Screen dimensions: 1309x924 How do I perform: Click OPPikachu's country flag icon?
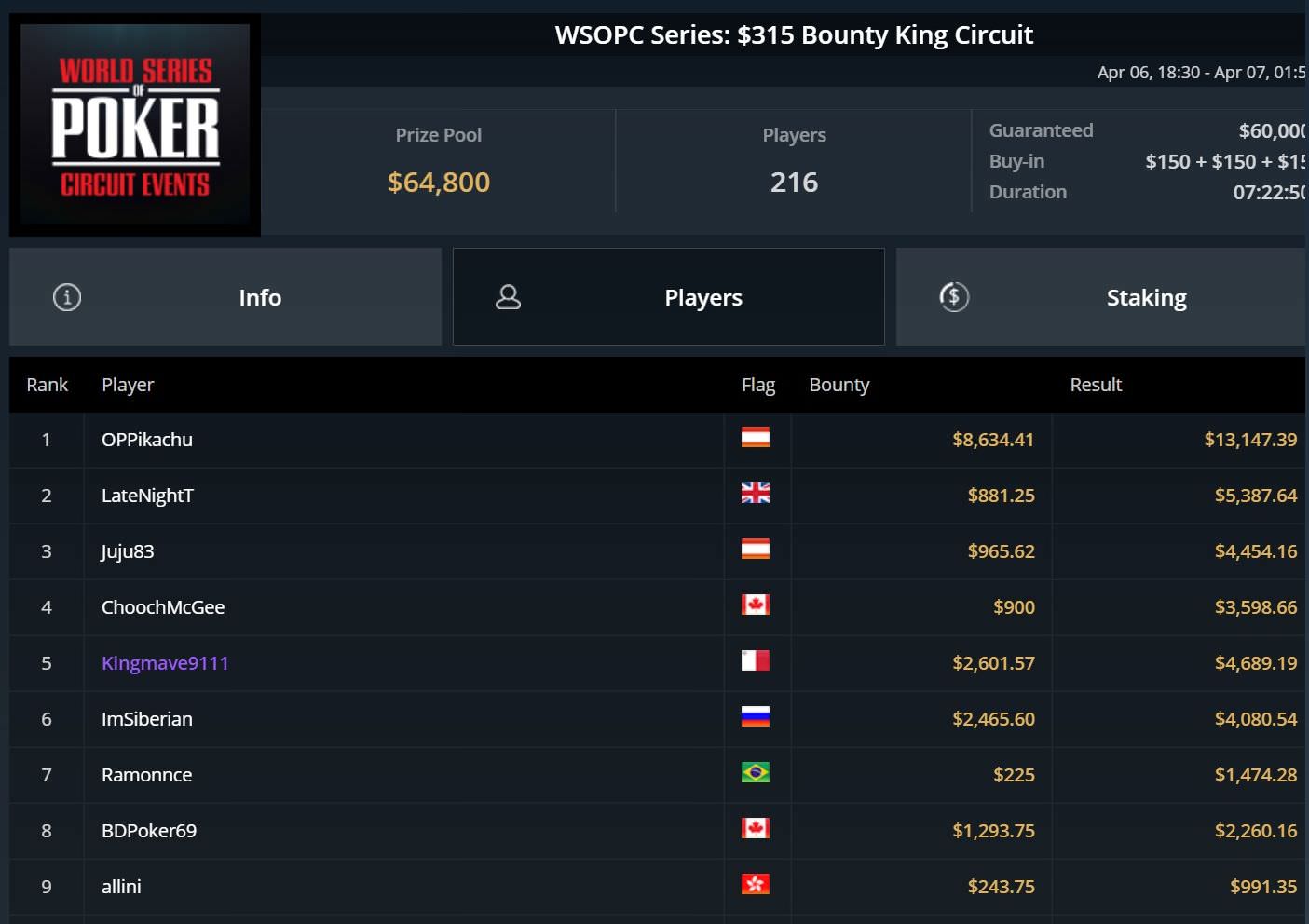pyautogui.click(x=755, y=438)
